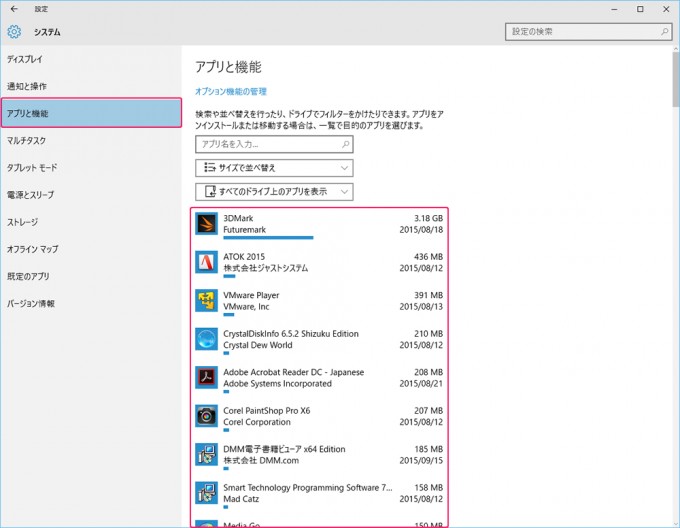
Task: Click the 3DMark size usage bar
Action: 268,238
